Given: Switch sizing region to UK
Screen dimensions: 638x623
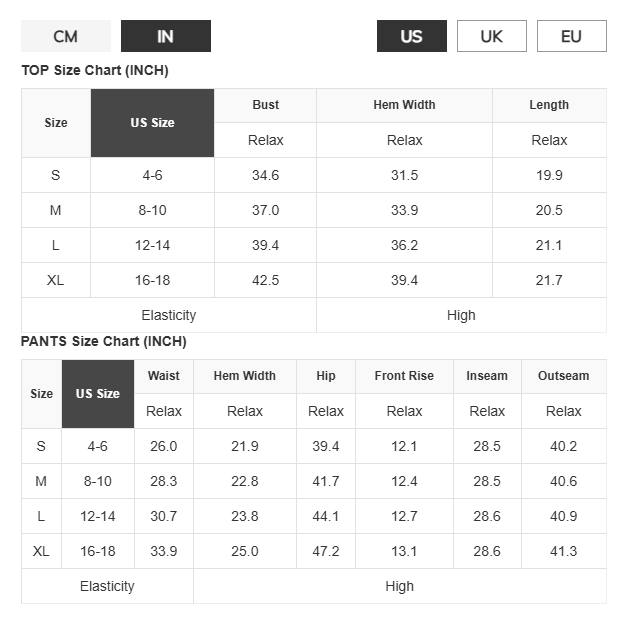Looking at the screenshot, I should [492, 36].
